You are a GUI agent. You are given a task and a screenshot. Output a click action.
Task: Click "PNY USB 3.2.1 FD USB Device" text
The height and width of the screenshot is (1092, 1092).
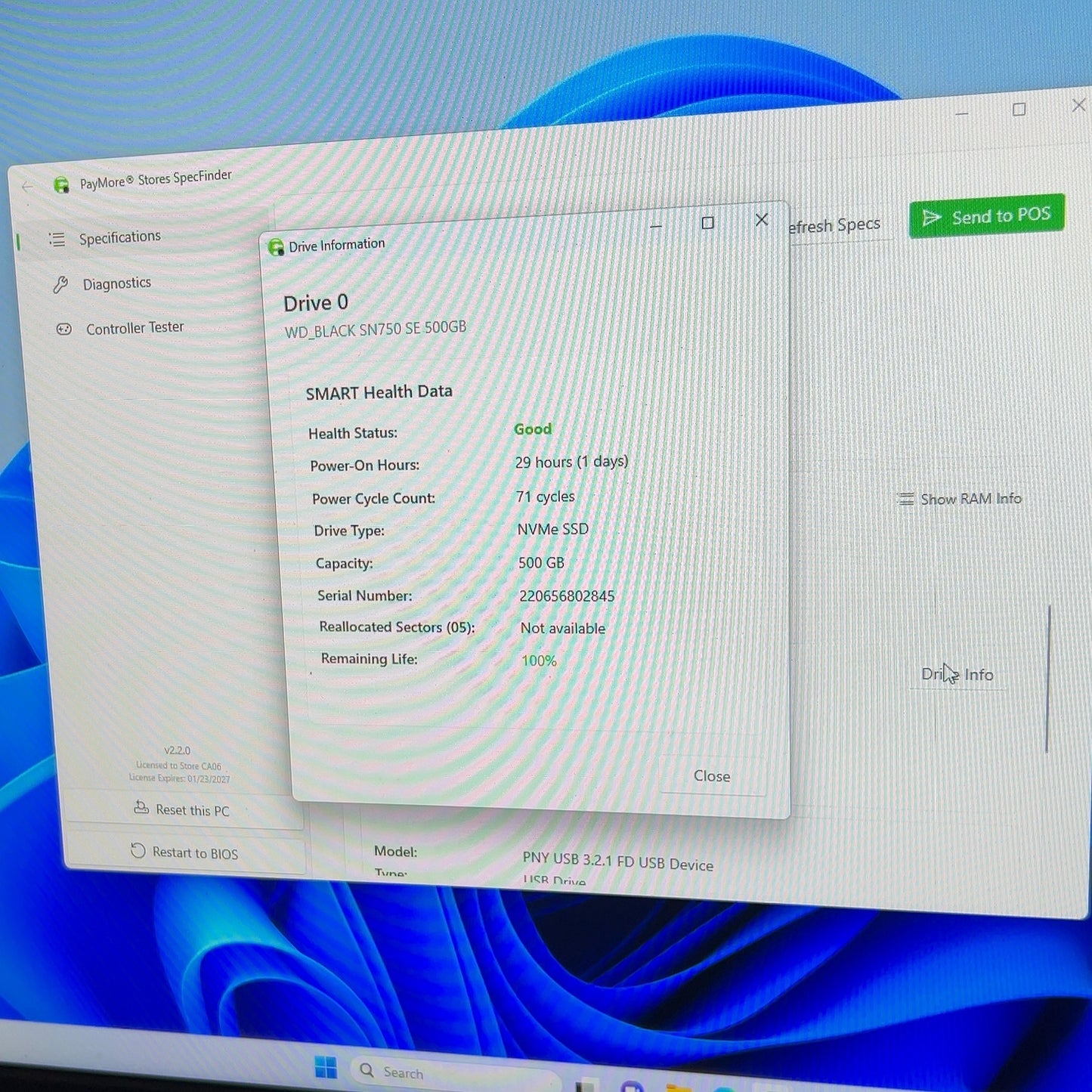pos(618,862)
